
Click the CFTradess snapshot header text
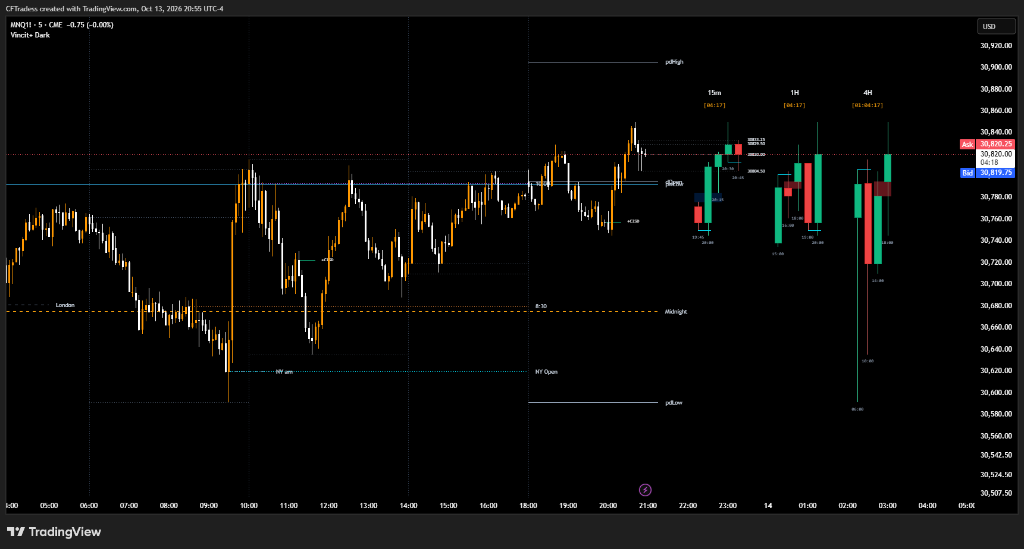114,8
